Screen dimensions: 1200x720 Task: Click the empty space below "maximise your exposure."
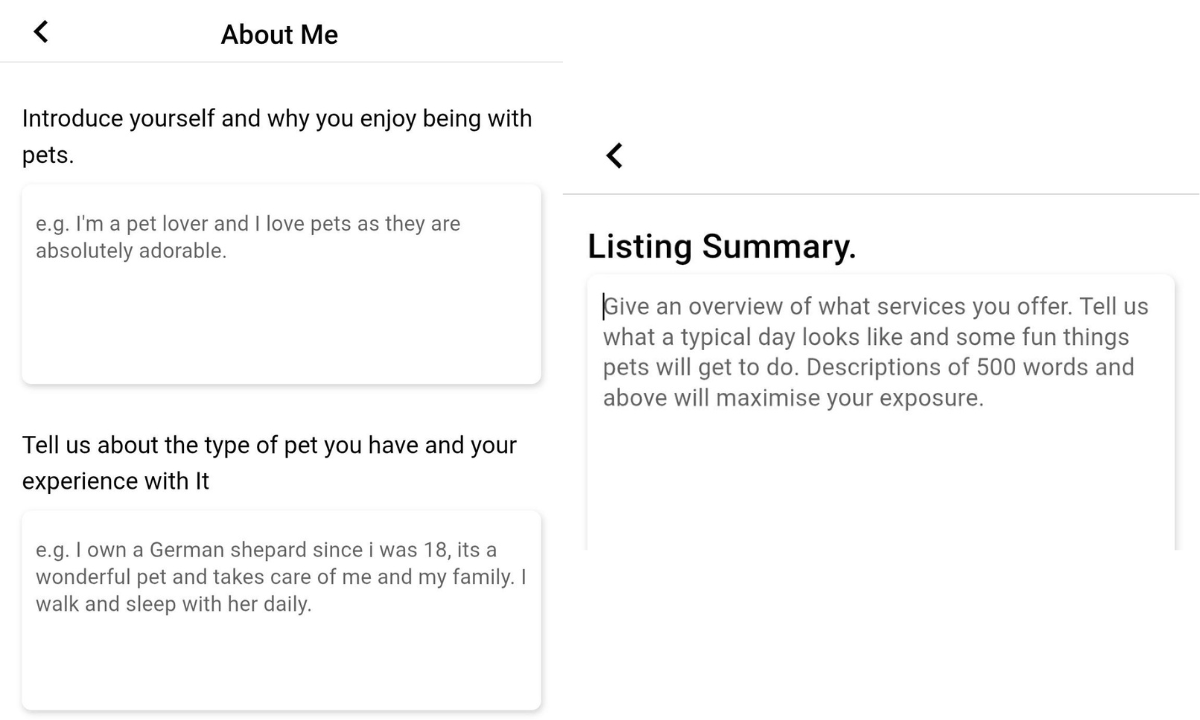881,480
